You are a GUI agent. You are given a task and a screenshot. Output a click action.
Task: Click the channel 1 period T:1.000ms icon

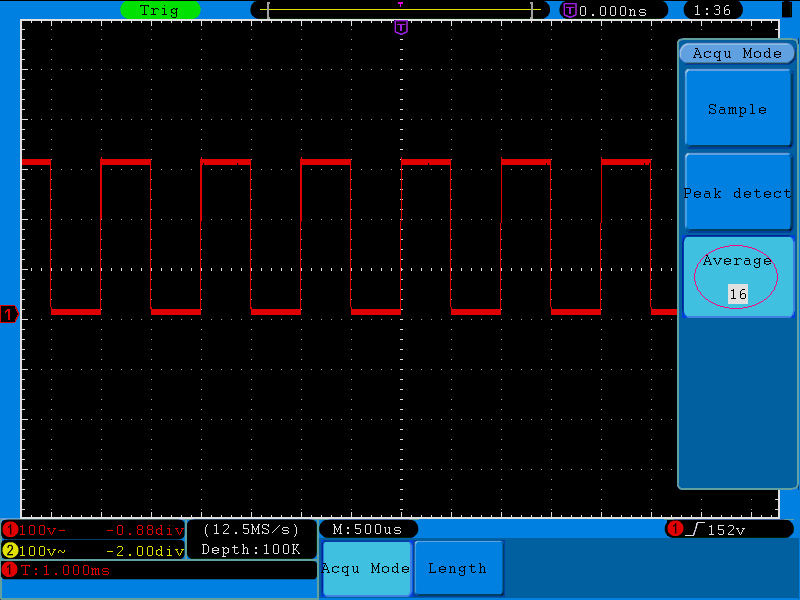(10, 570)
